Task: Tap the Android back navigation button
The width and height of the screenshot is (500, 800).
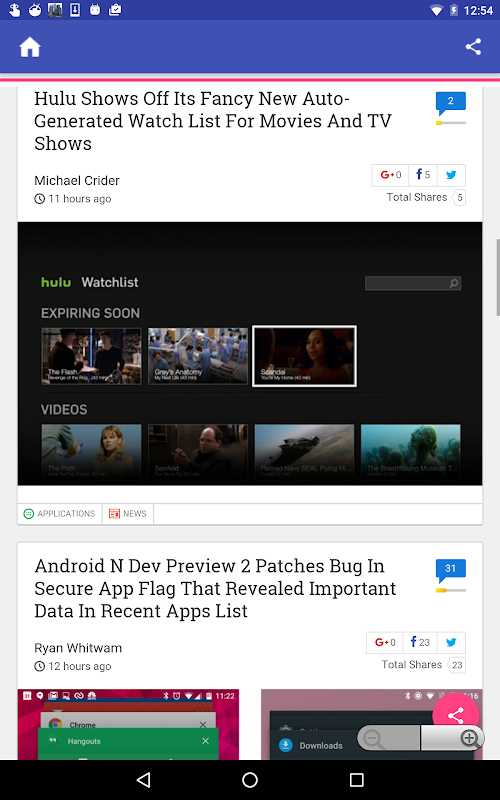Action: 144,780
